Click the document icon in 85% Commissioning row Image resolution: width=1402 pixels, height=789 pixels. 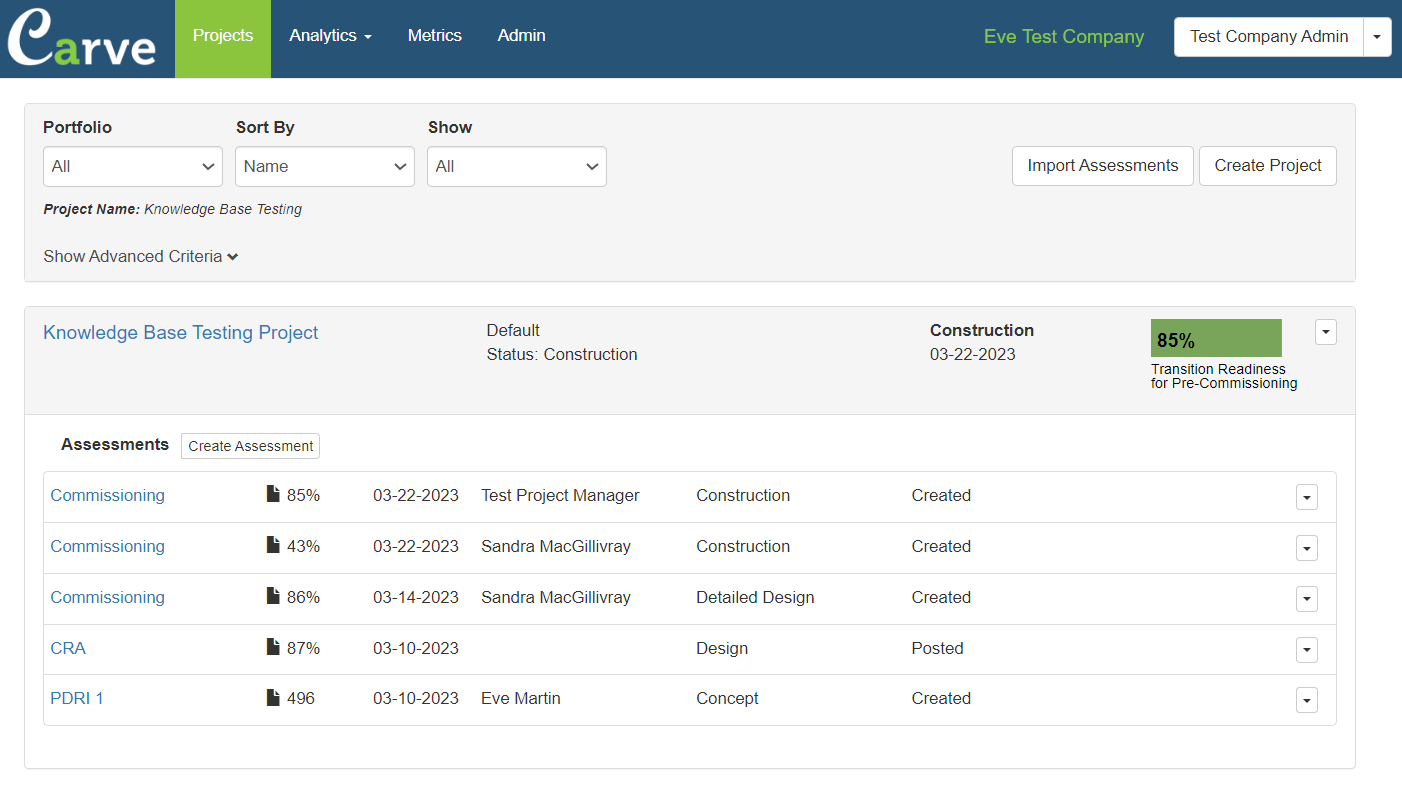(273, 494)
